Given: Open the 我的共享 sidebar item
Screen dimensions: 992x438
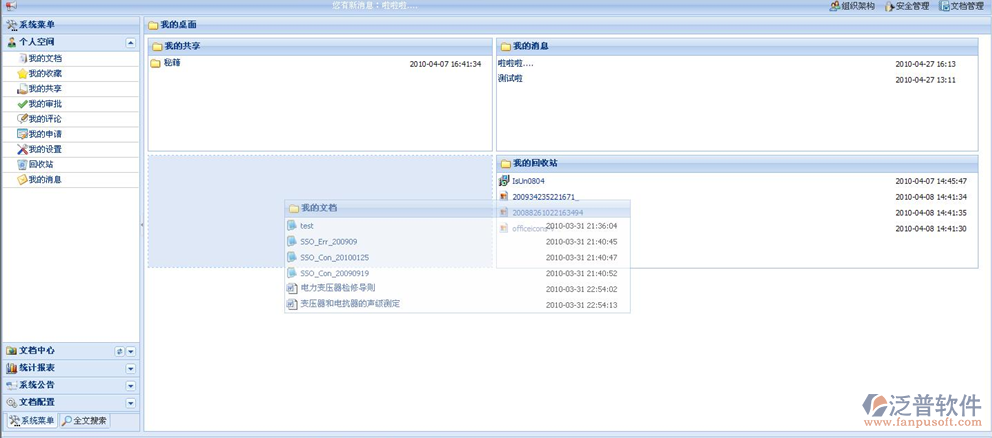Looking at the screenshot, I should (x=70, y=89).
